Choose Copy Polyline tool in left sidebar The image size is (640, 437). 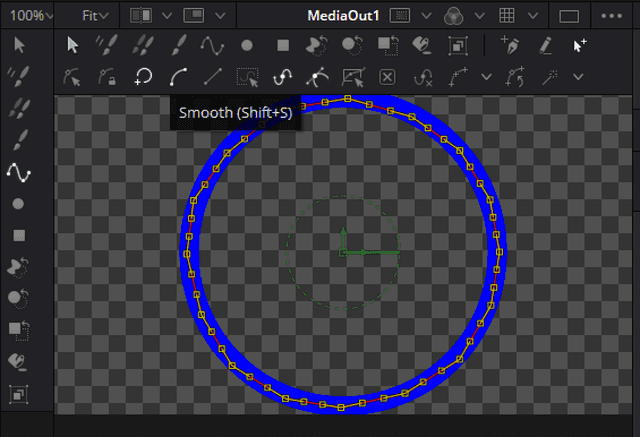coord(18,267)
